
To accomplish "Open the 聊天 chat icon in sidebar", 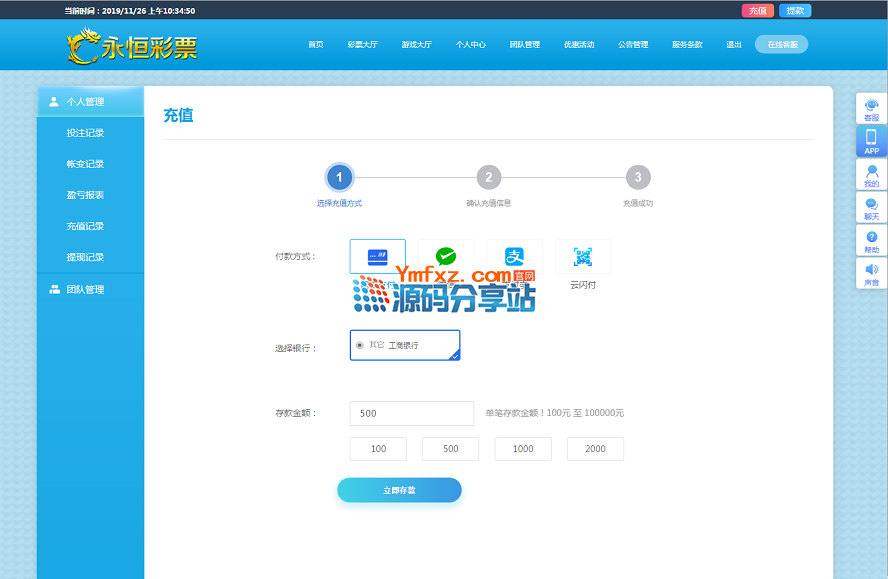I will coord(871,208).
